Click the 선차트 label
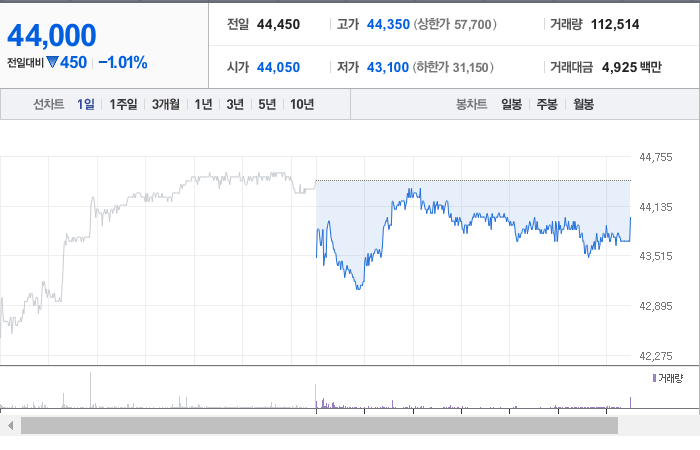The width and height of the screenshot is (700, 450). pos(49,104)
